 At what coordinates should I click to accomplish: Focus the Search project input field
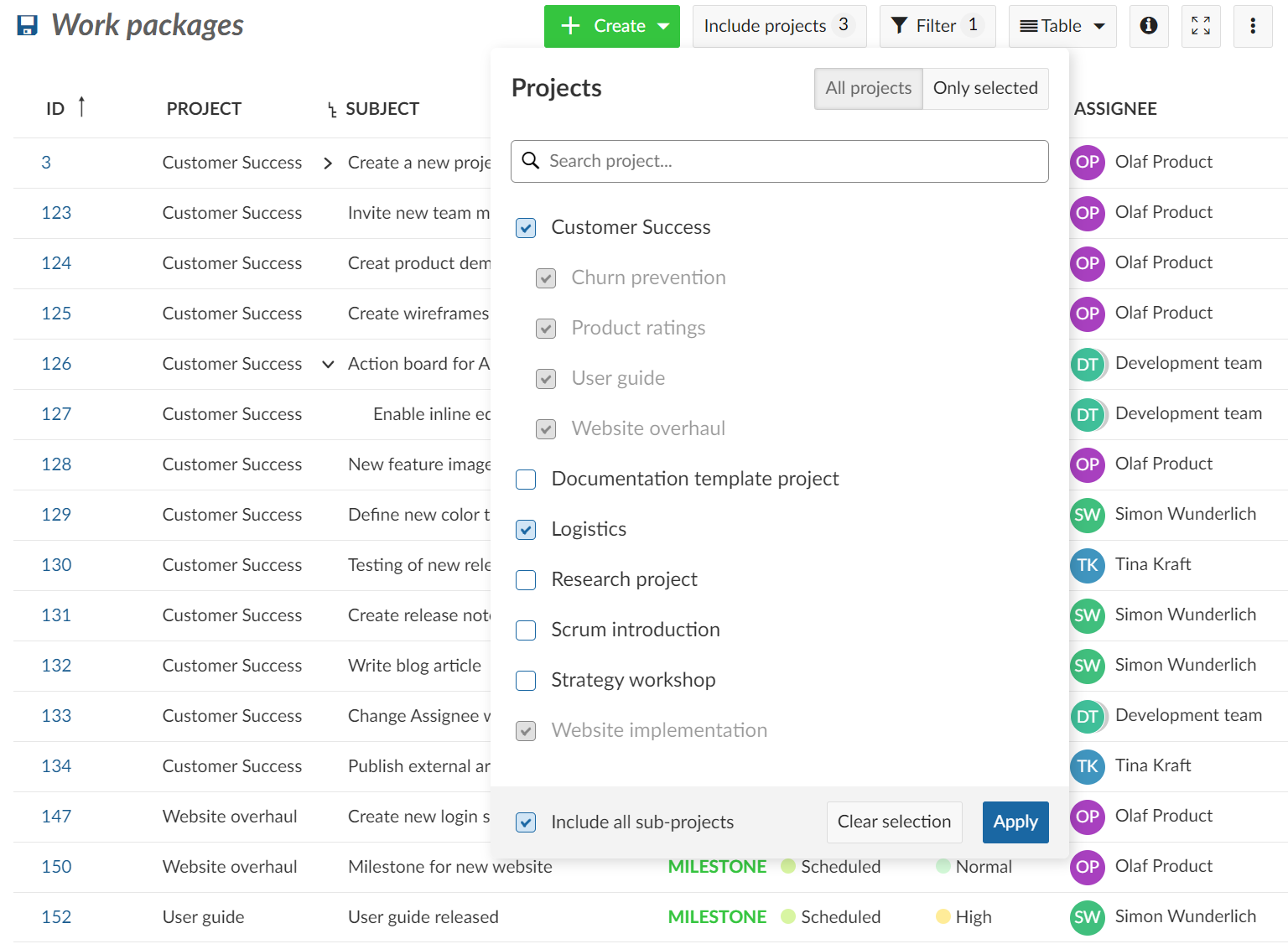pyautogui.click(x=780, y=161)
